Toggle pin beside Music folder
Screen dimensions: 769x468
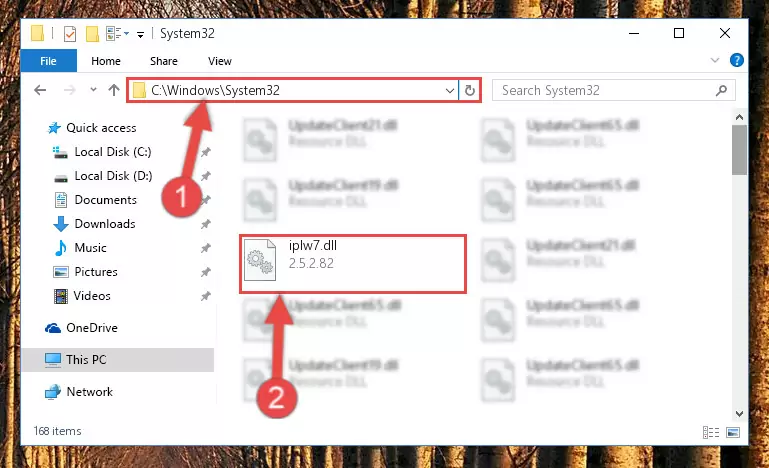coord(205,248)
